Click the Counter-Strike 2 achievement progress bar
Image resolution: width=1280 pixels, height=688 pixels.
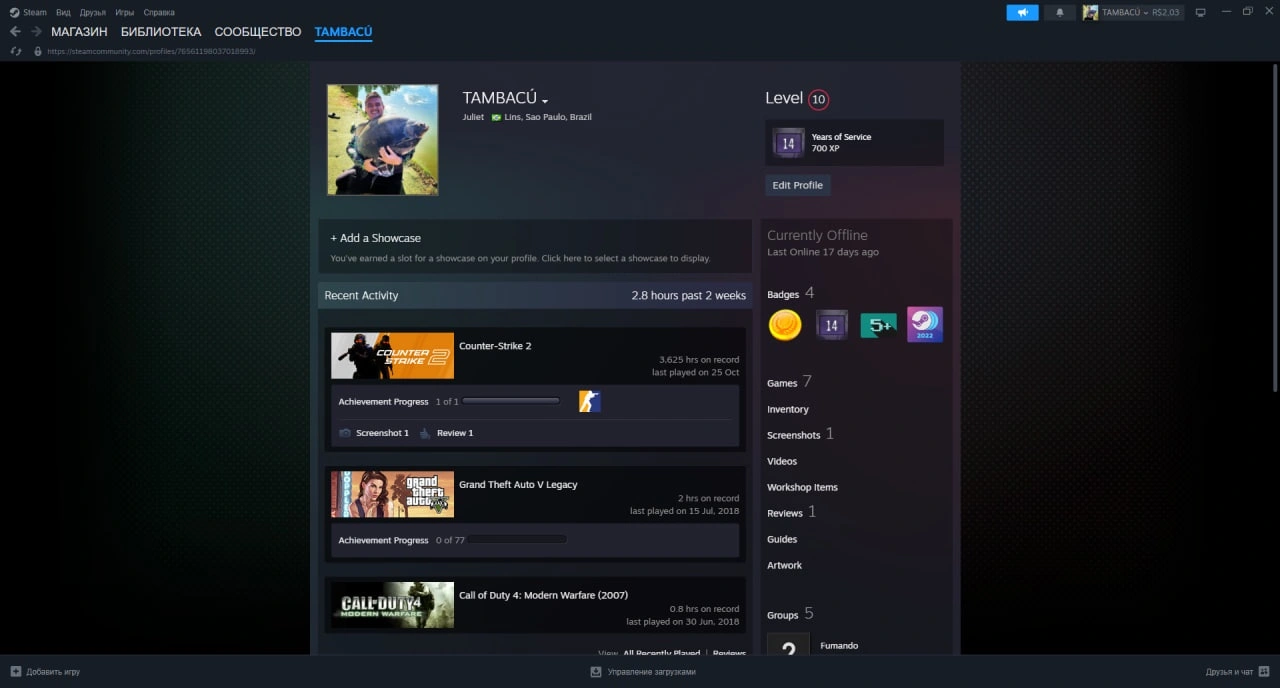pyautogui.click(x=511, y=401)
